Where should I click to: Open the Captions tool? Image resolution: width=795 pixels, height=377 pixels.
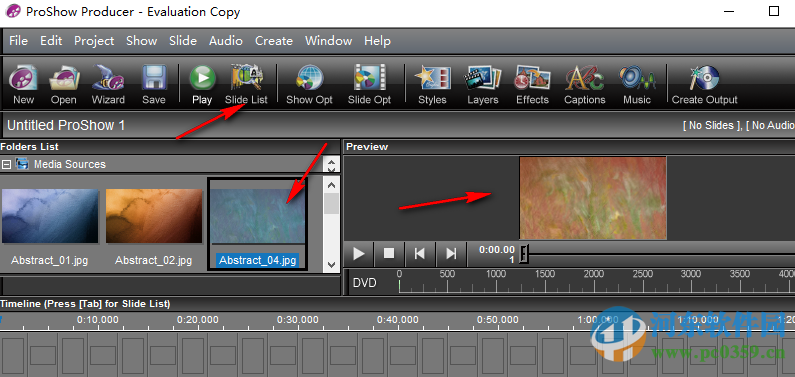[x=585, y=85]
